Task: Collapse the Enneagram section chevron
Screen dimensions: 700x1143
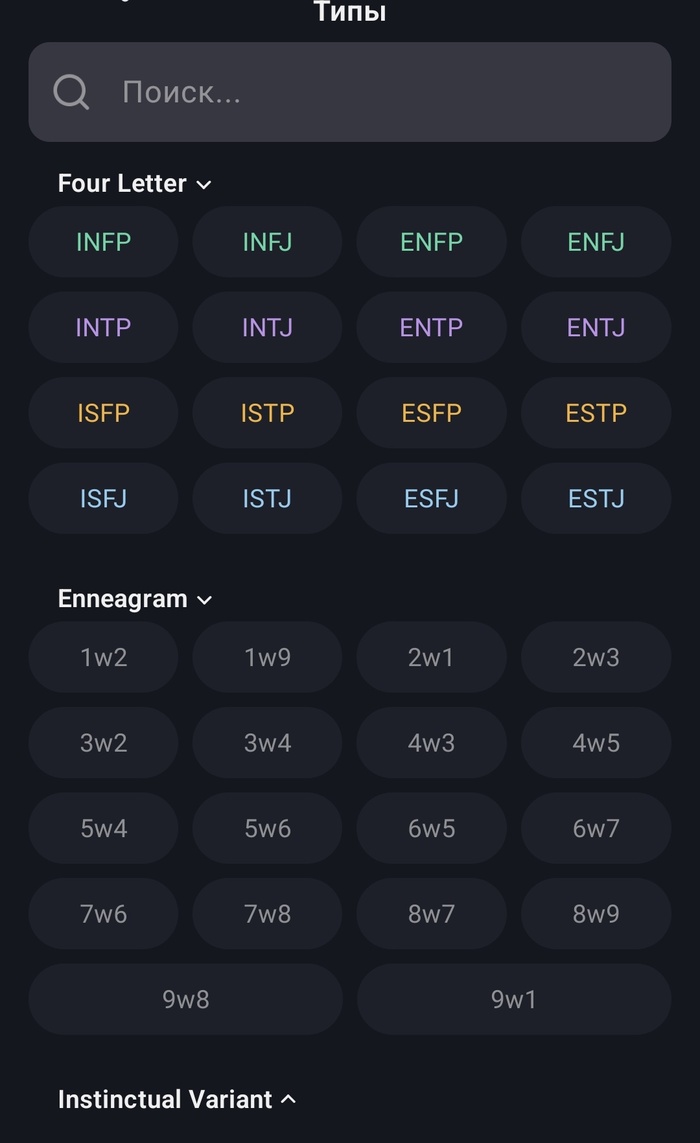Action: click(204, 600)
